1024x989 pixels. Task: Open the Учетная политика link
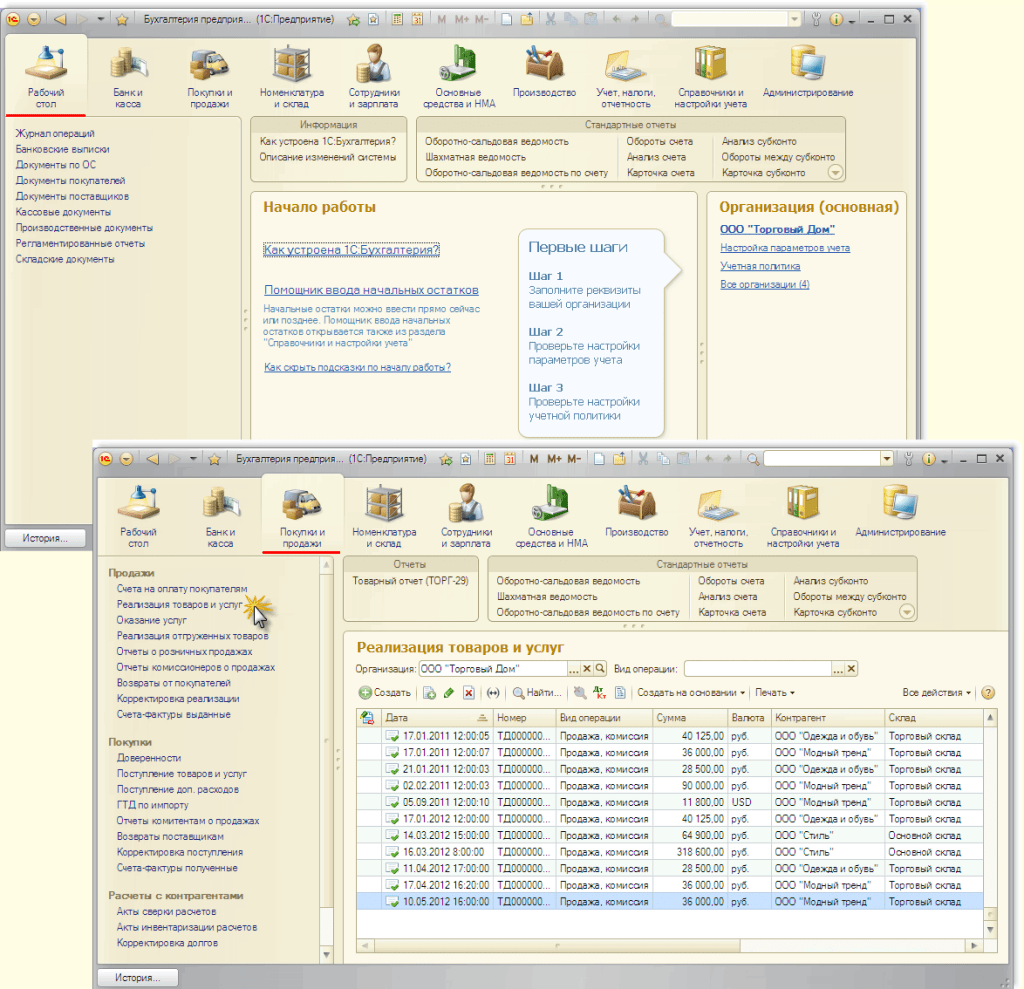[760, 266]
